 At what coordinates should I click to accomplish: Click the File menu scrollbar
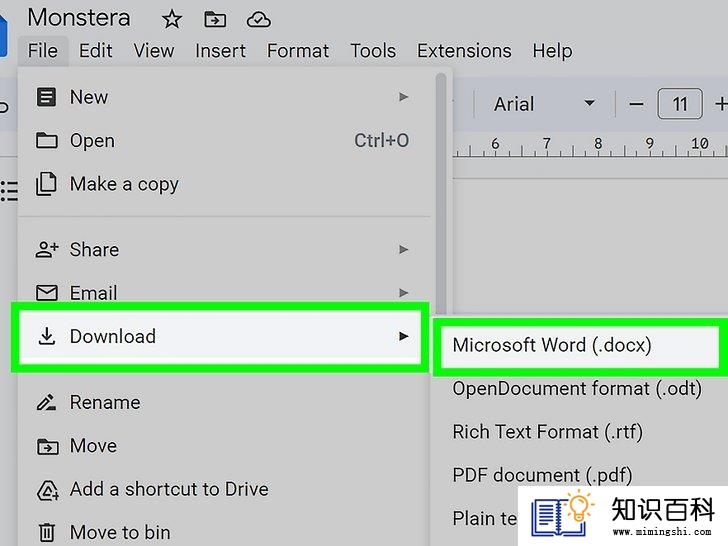click(441, 193)
